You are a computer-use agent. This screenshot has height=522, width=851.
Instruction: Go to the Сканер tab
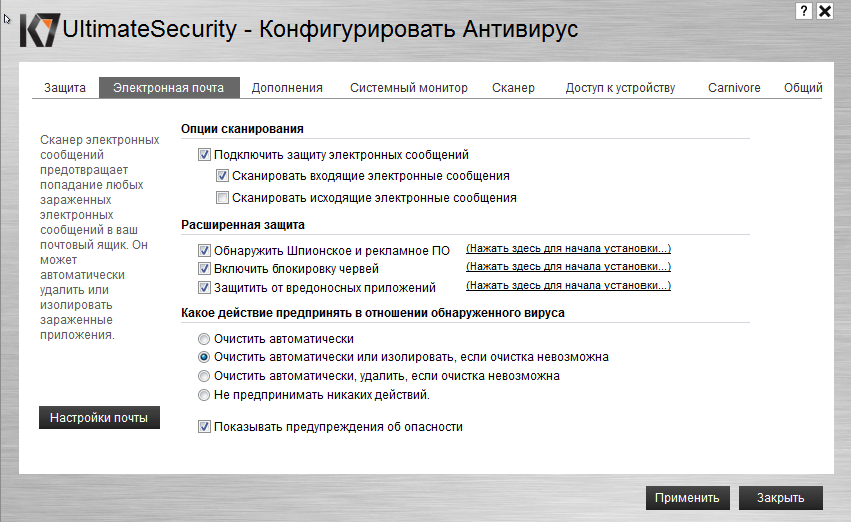click(513, 88)
